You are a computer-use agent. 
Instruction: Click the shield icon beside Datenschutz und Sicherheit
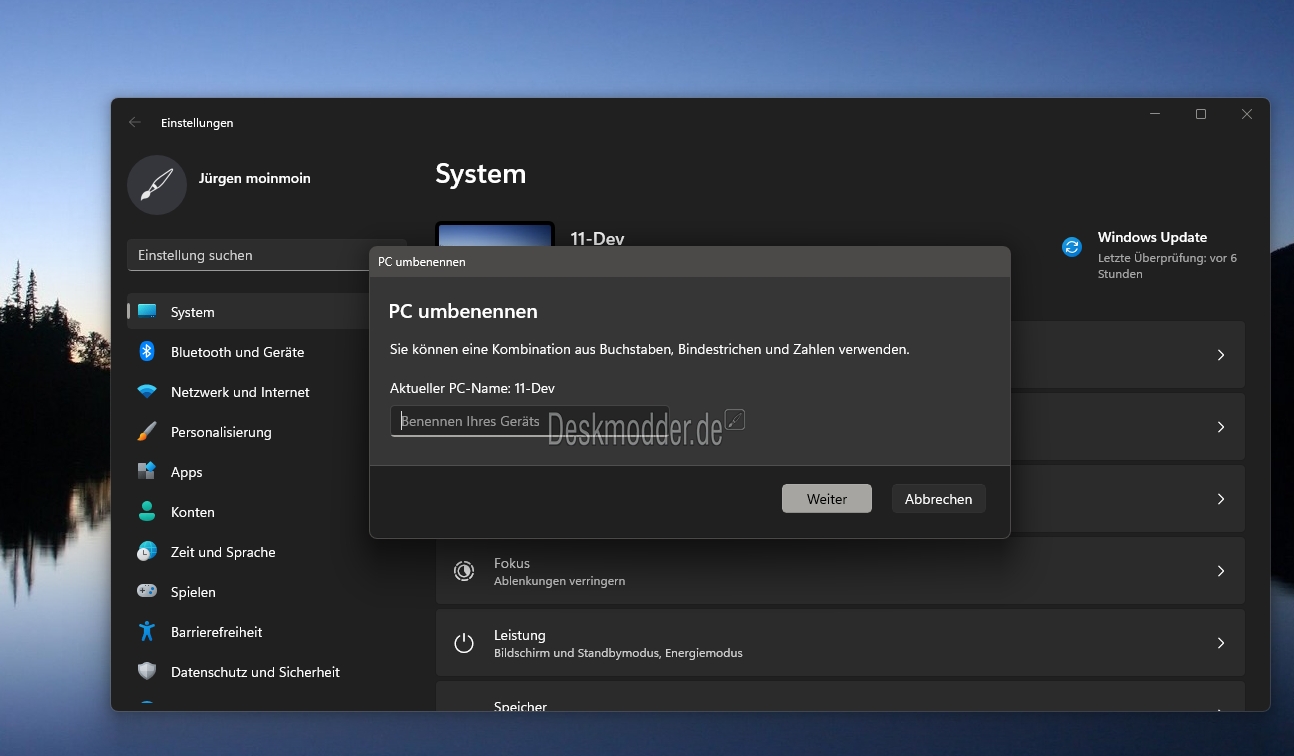(x=147, y=671)
